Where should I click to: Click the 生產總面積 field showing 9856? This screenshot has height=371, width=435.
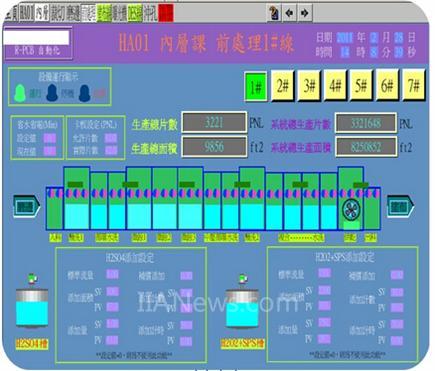coord(214,146)
